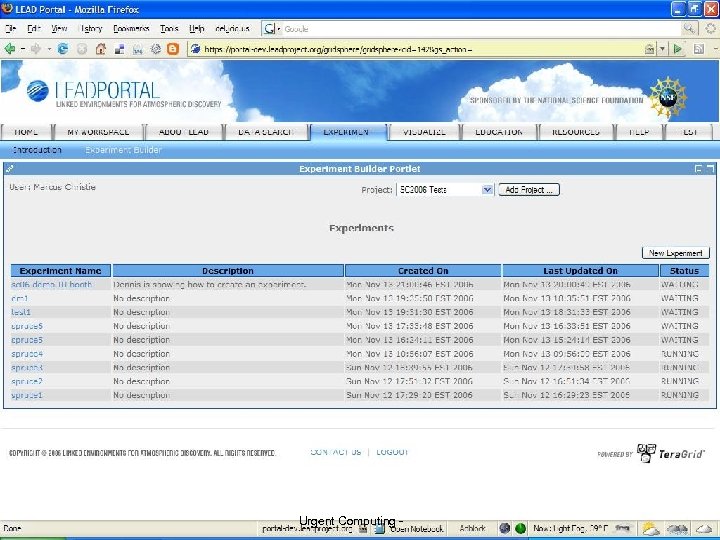The width and height of the screenshot is (720, 540).
Task: Open the File menu
Action: pyautogui.click(x=10, y=28)
